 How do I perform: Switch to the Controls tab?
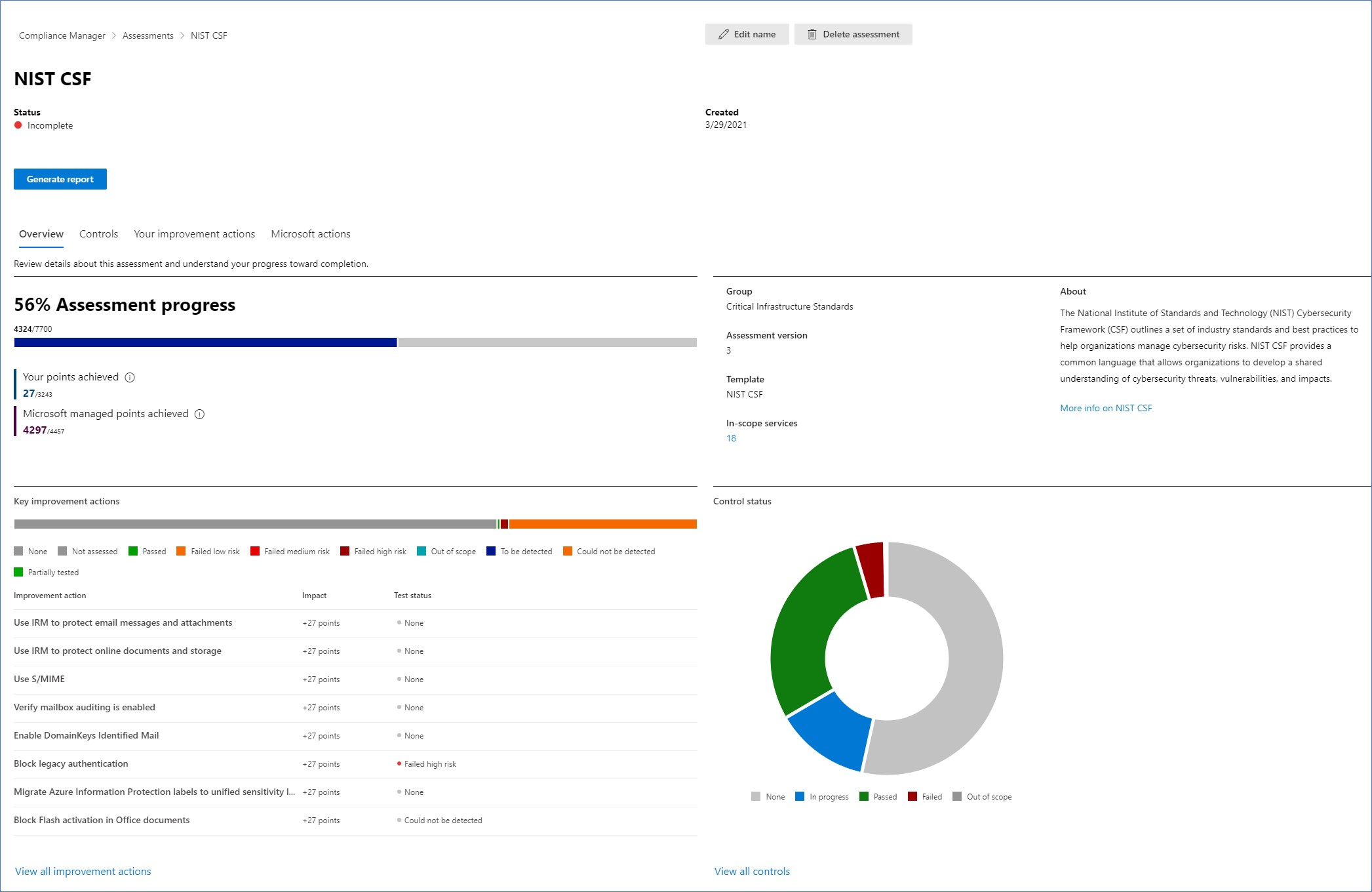coord(98,233)
